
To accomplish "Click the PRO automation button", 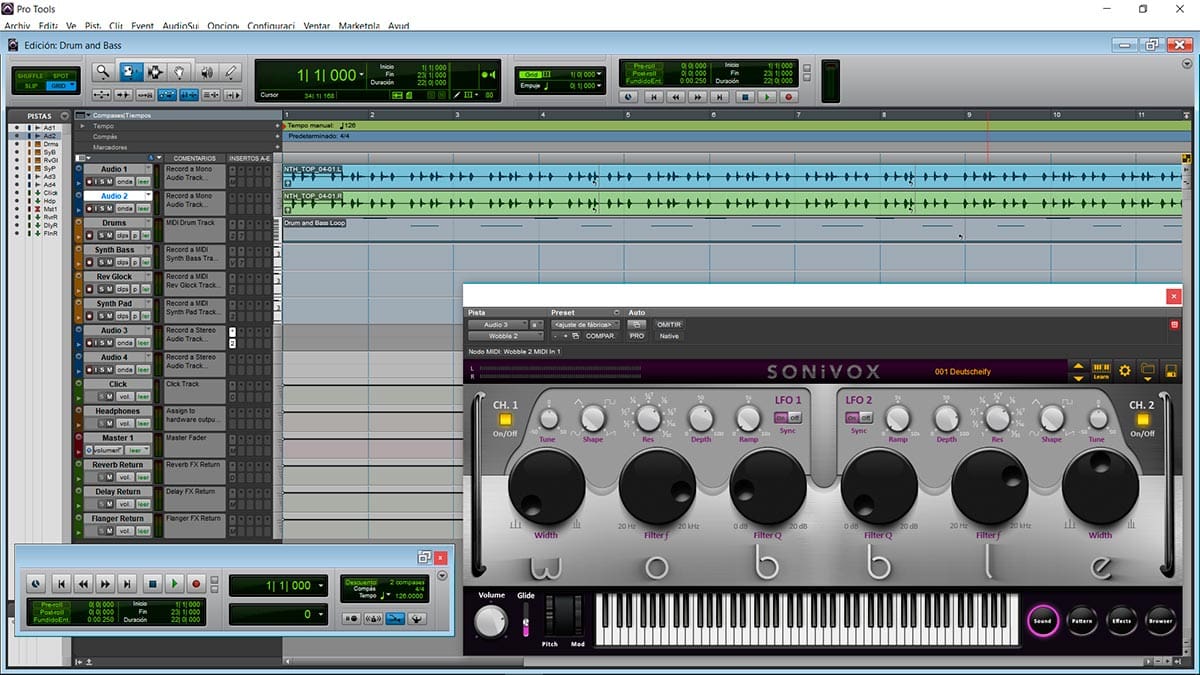I will coord(637,336).
